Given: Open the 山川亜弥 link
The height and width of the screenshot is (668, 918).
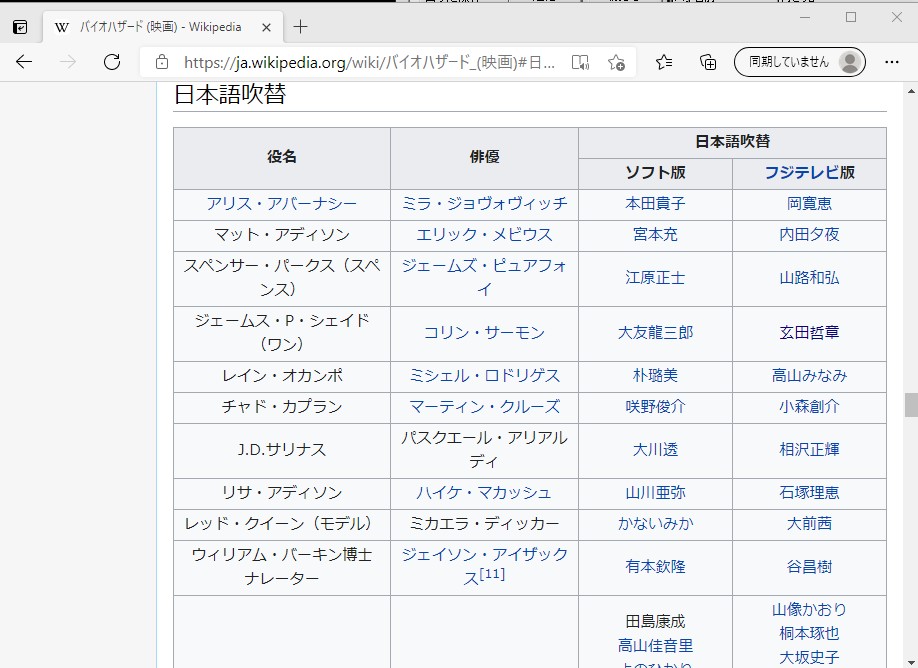Looking at the screenshot, I should click(x=655, y=493).
